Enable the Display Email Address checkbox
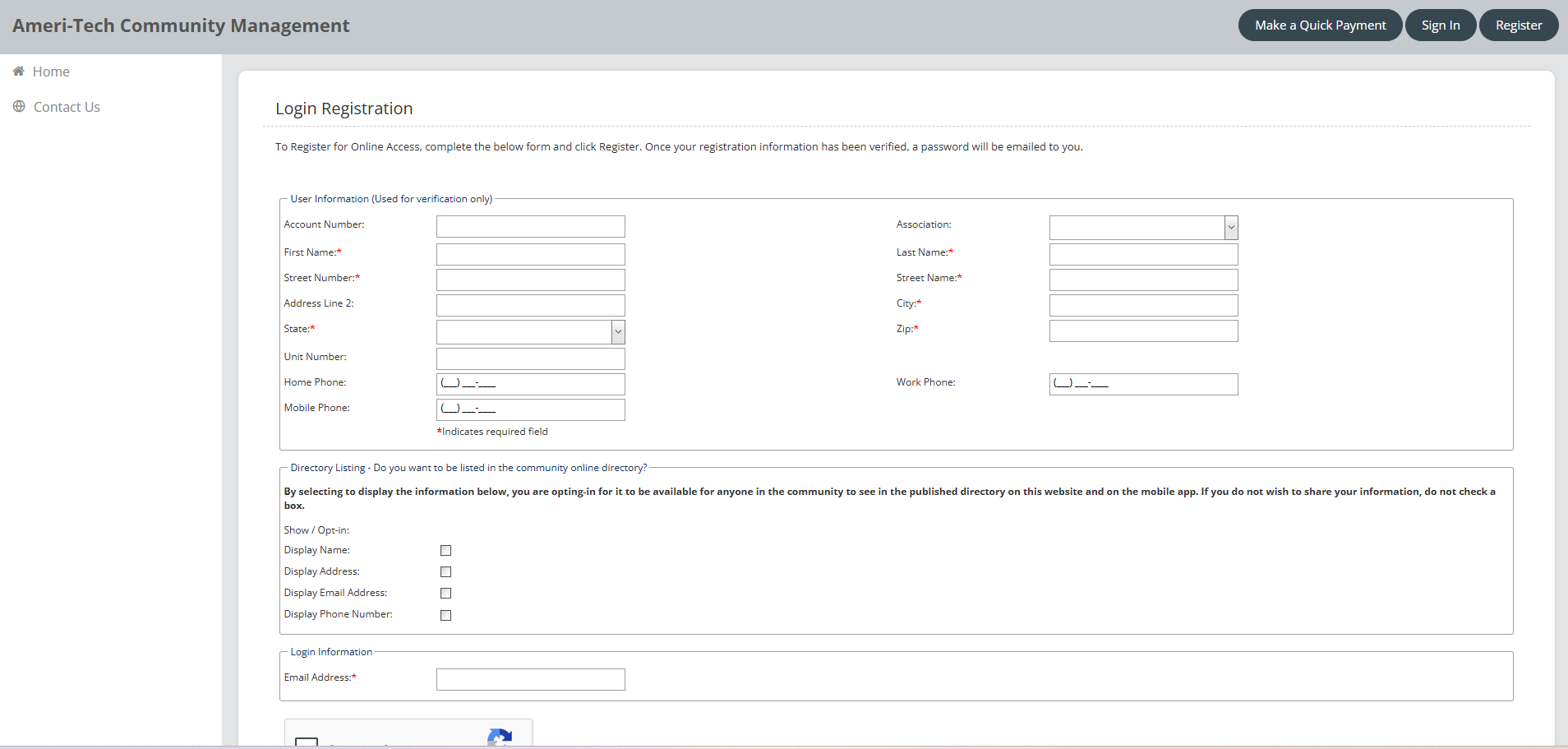Image resolution: width=1568 pixels, height=749 pixels. pos(445,593)
